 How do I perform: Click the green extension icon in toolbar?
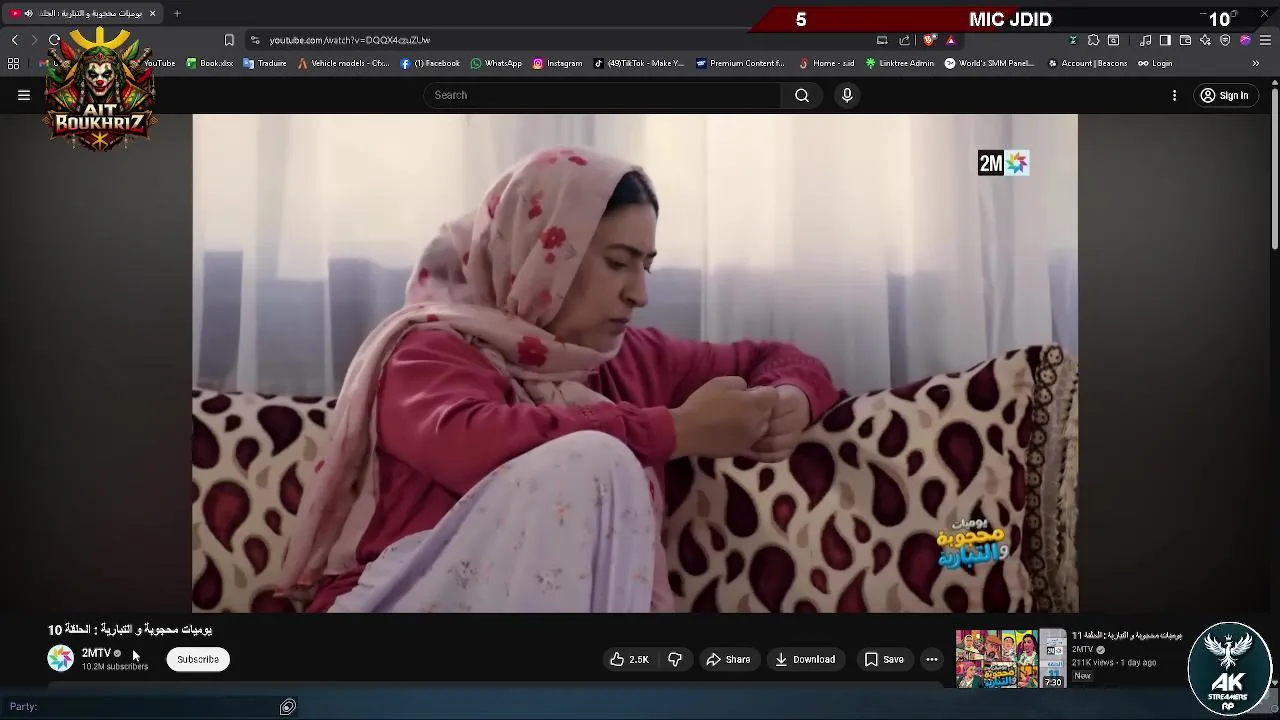pos(1073,40)
